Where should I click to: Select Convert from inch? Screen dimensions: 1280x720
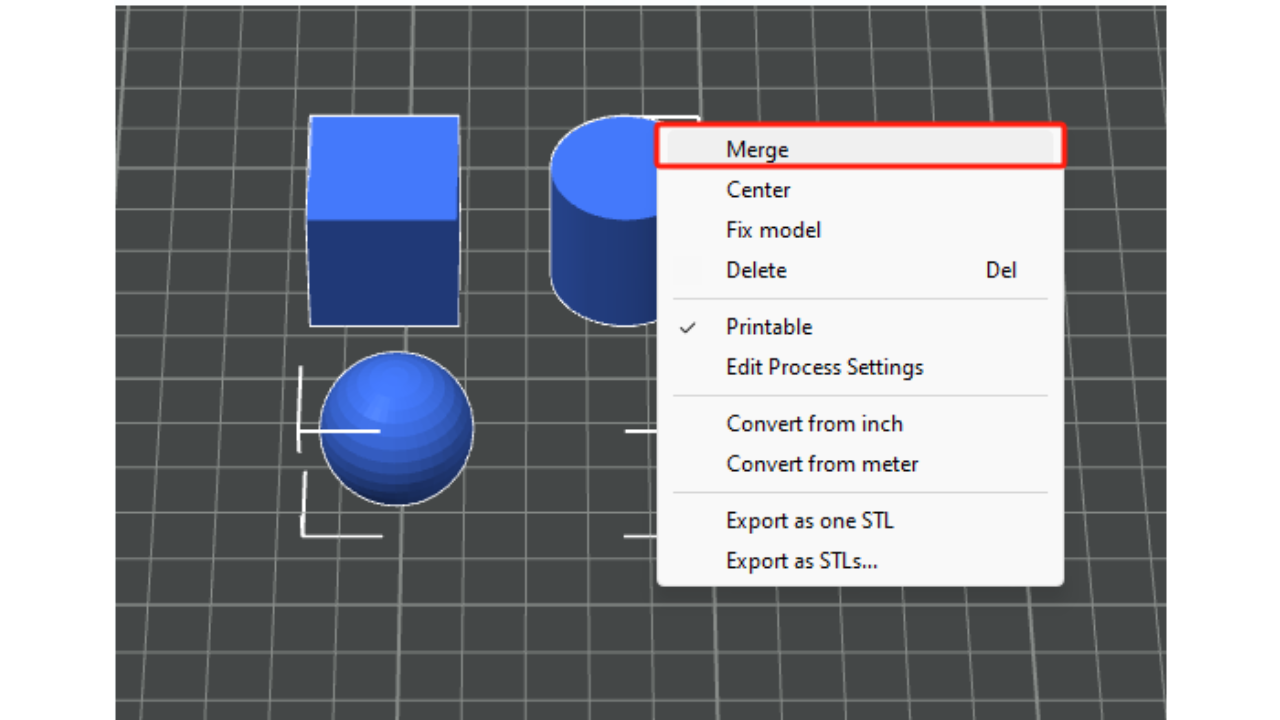point(814,424)
